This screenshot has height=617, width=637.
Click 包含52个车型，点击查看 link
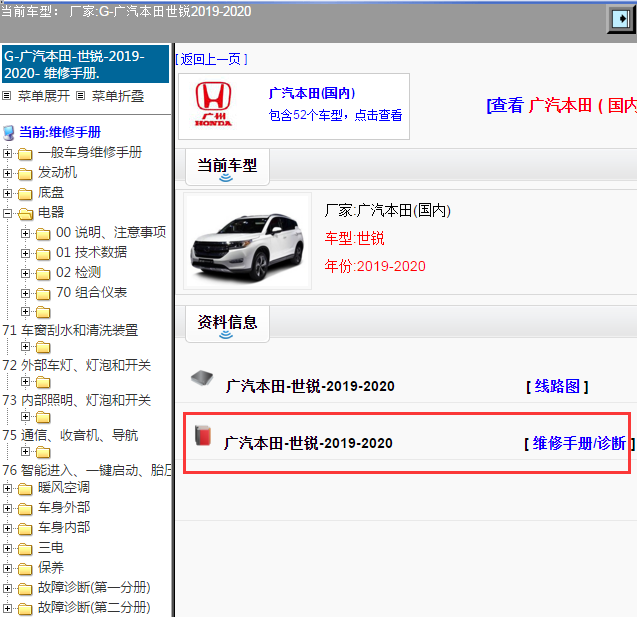[x=335, y=115]
